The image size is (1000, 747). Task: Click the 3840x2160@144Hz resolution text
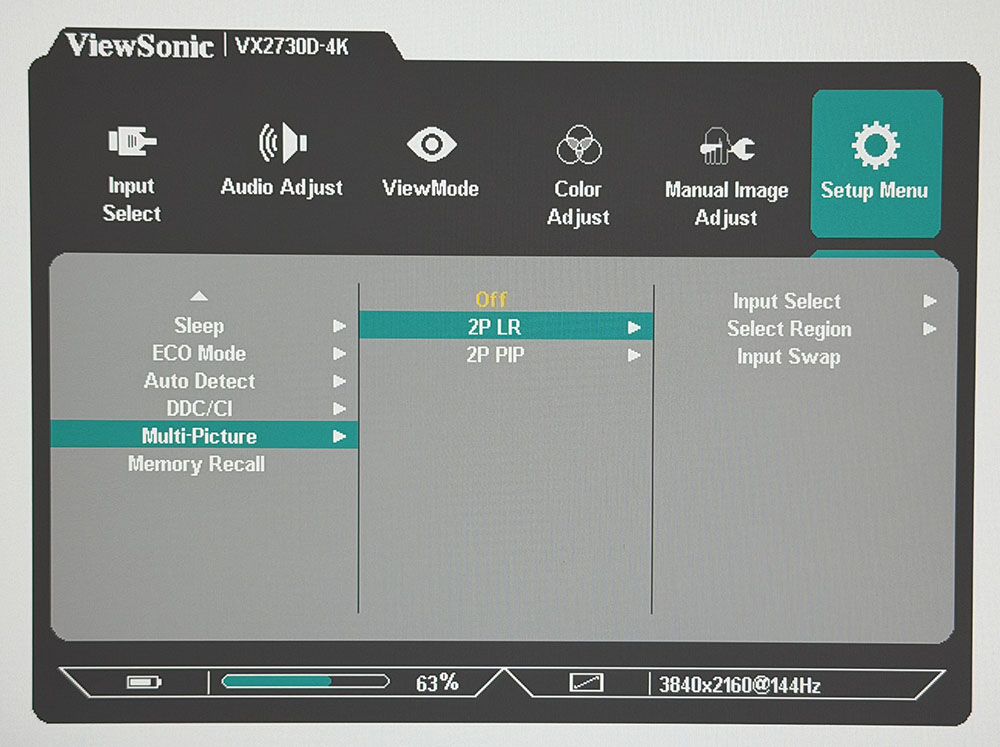[x=739, y=685]
